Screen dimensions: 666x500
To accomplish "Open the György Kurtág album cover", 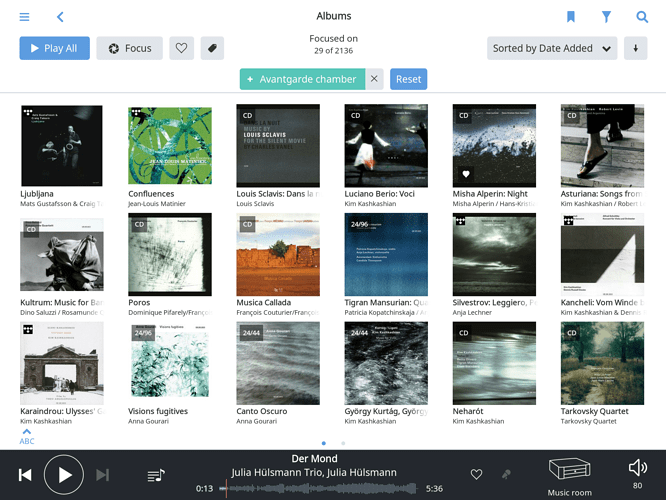I will click(x=386, y=363).
